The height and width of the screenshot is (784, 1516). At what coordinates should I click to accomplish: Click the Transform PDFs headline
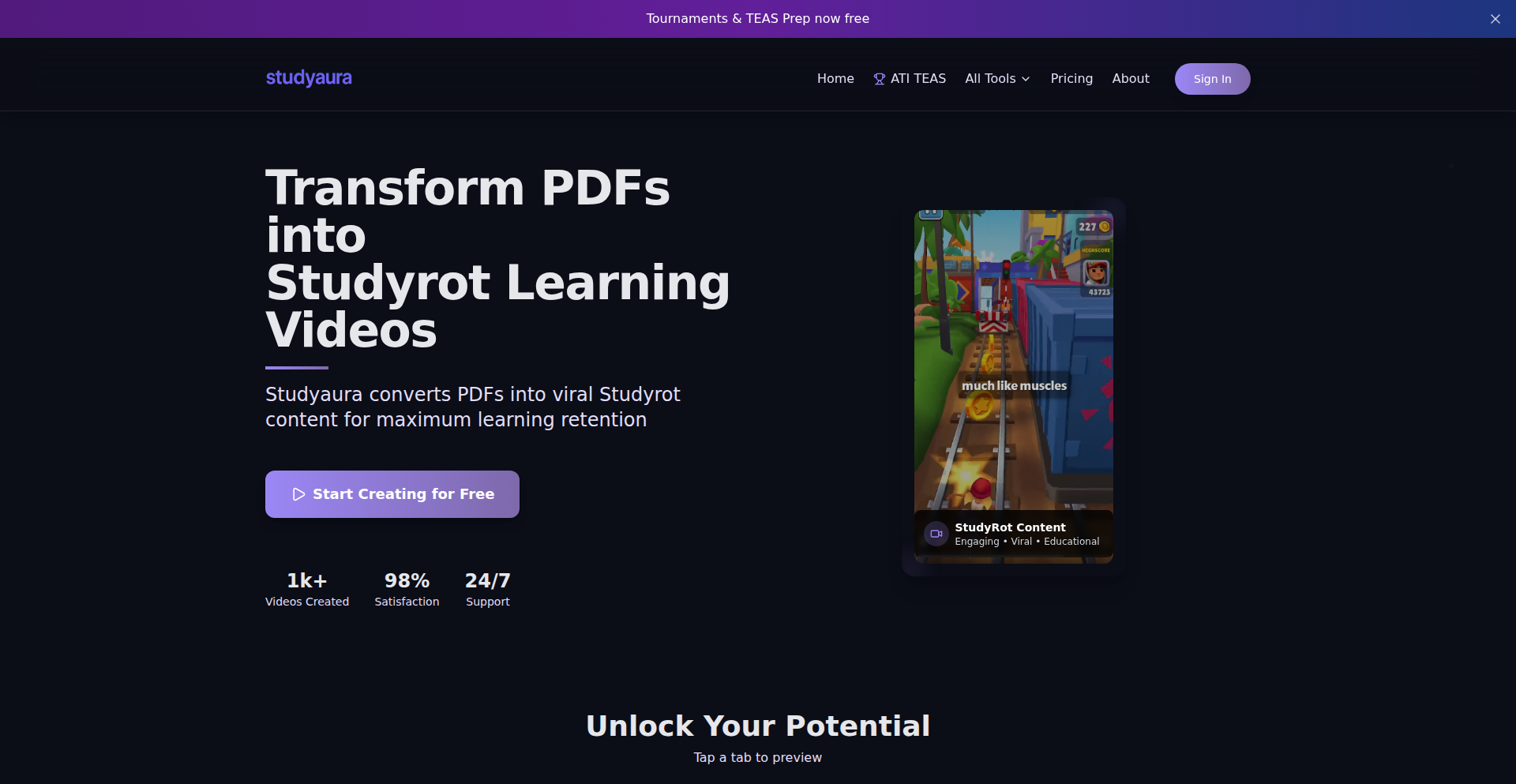[x=498, y=259]
